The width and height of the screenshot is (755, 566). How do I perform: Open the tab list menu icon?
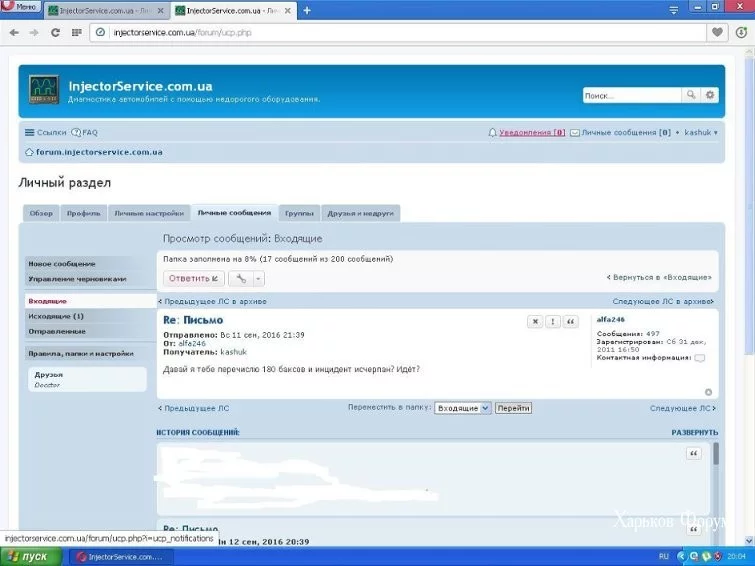point(674,11)
